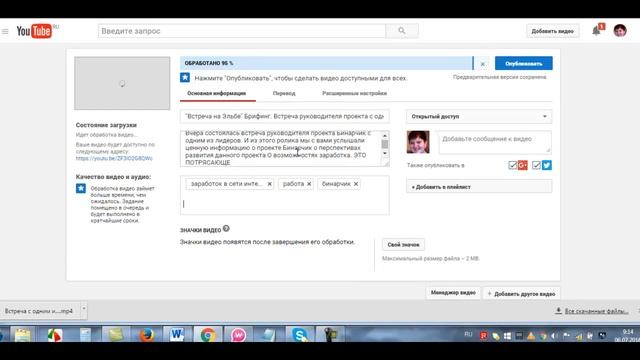Click the Twitter share icon
Screen dimensions: 640x360
(x=547, y=165)
